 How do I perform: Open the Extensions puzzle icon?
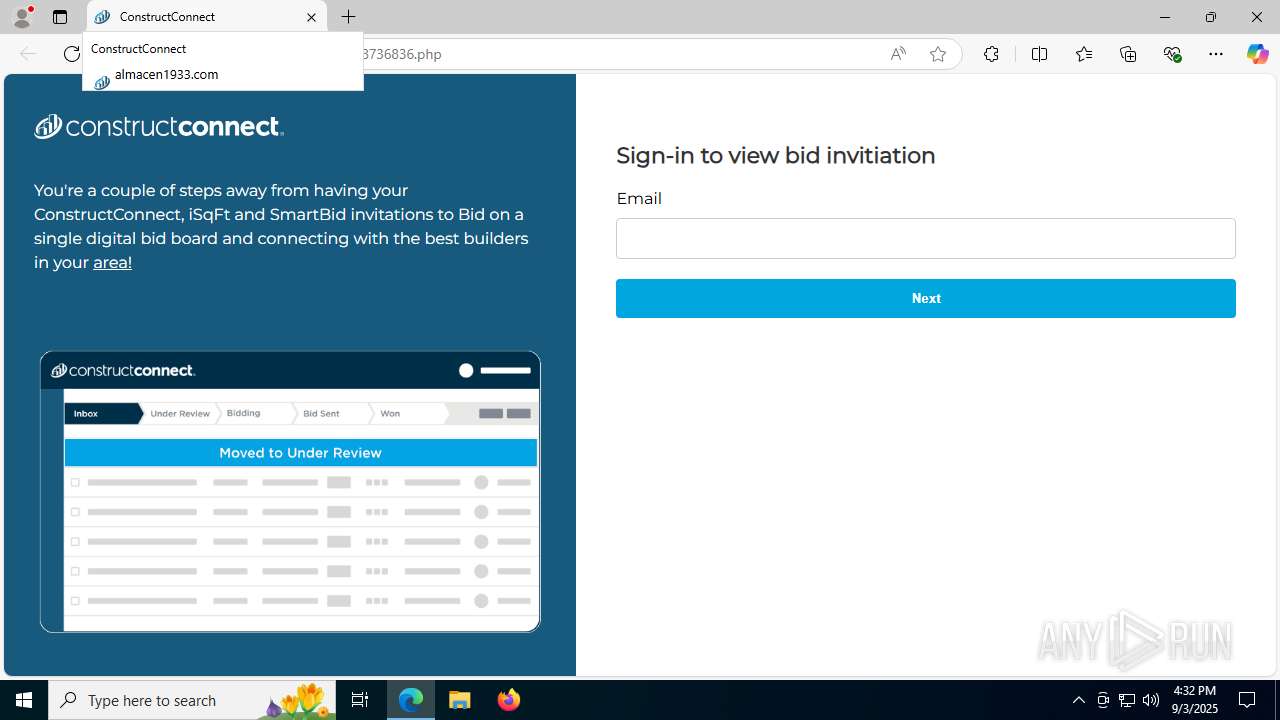991,54
